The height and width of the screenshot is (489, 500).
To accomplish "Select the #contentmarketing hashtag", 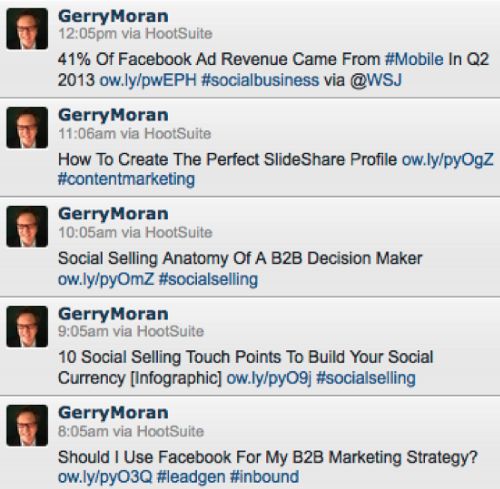I will 126,179.
